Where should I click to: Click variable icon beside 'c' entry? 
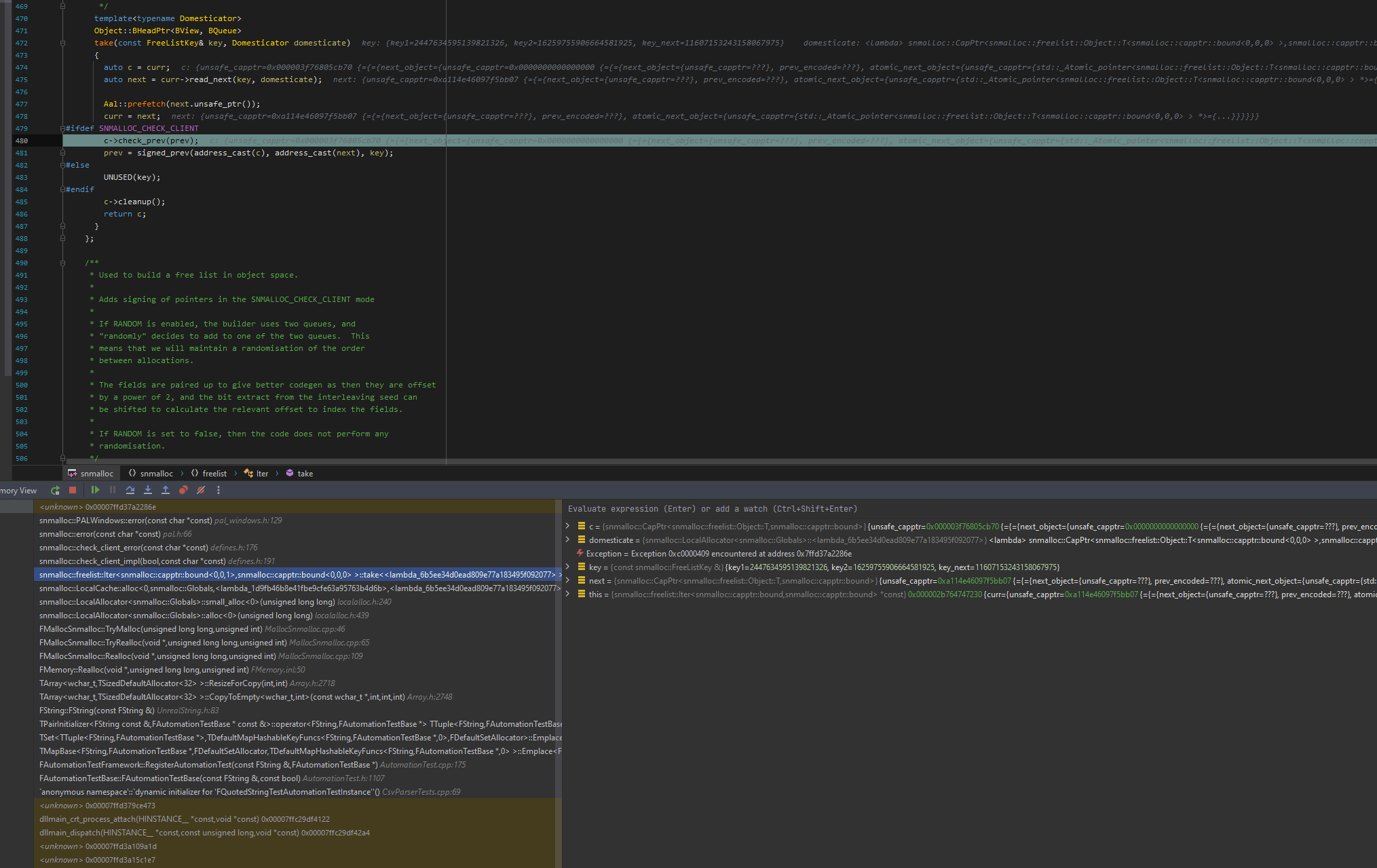pyautogui.click(x=582, y=526)
